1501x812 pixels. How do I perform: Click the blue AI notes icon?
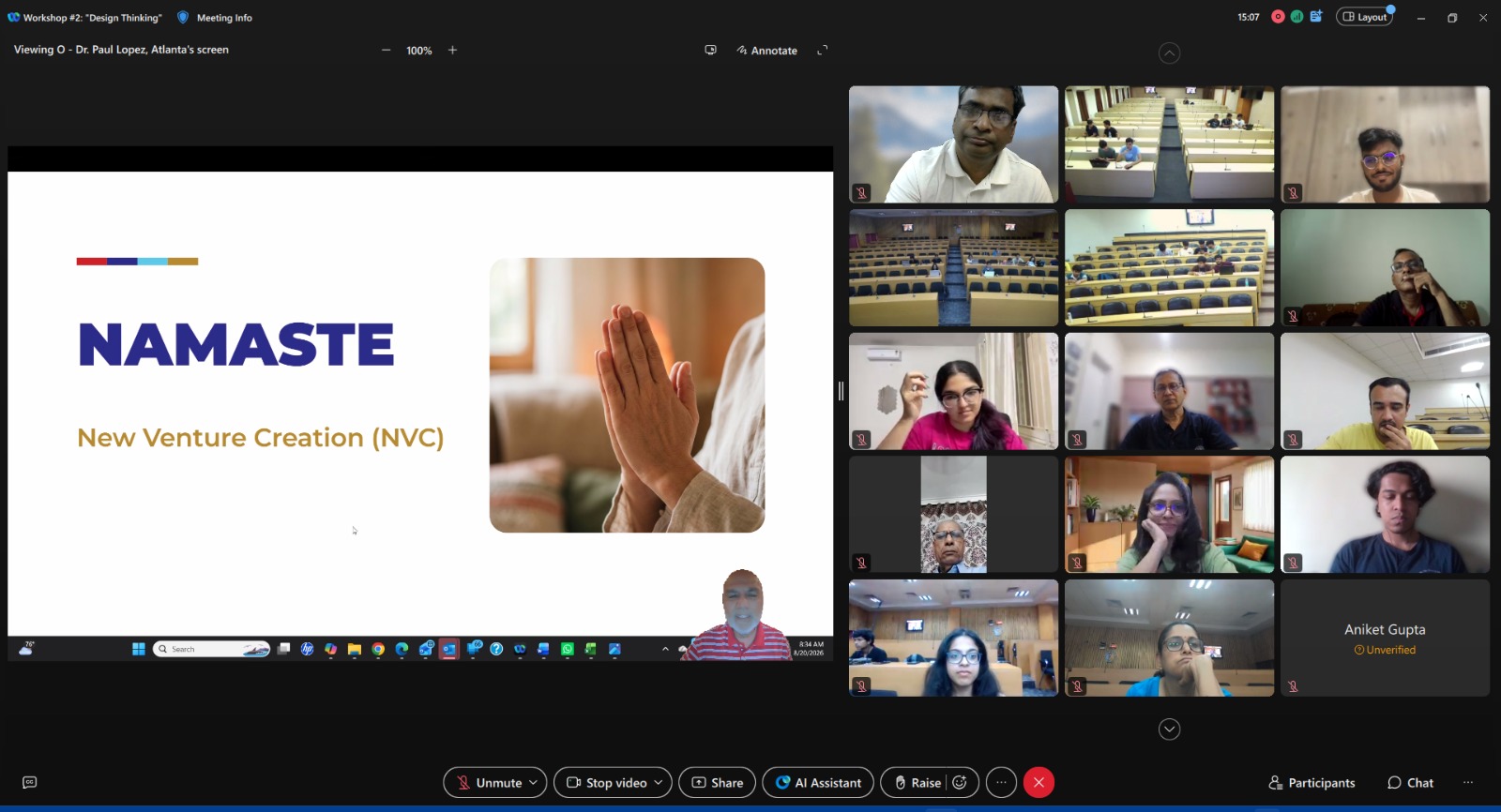1316,17
